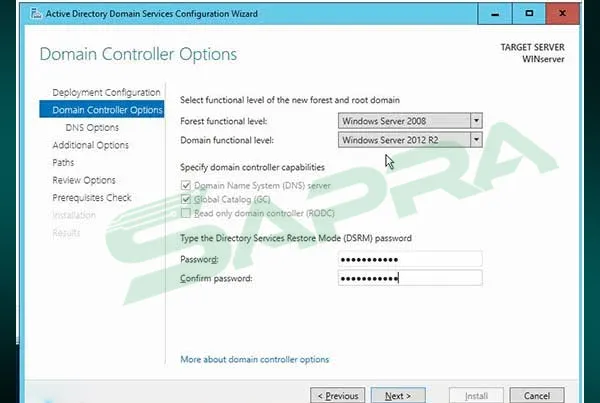Open More about domain controller options link

[x=254, y=359]
